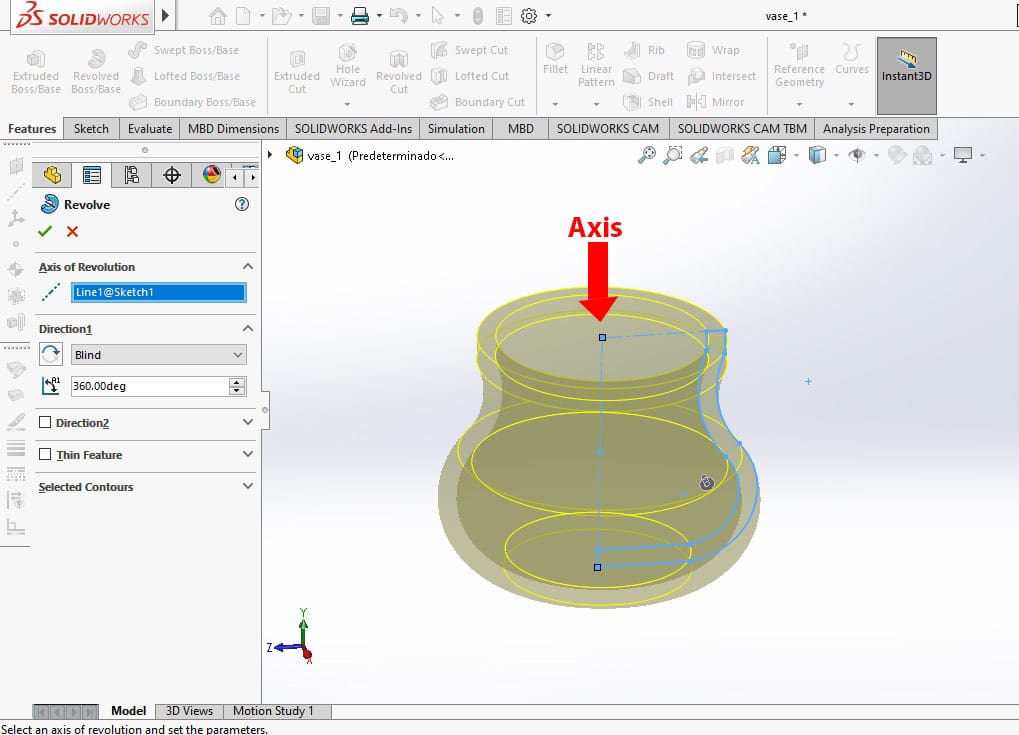Image resolution: width=1019 pixels, height=735 pixels.
Task: Switch to the MBD Dimensions tab
Action: click(x=233, y=129)
